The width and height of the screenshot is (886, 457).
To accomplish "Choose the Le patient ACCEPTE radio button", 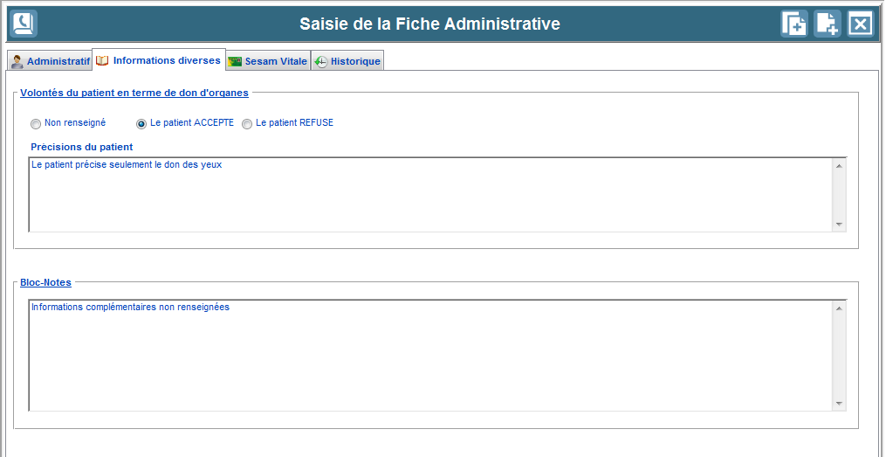I will click(x=141, y=124).
